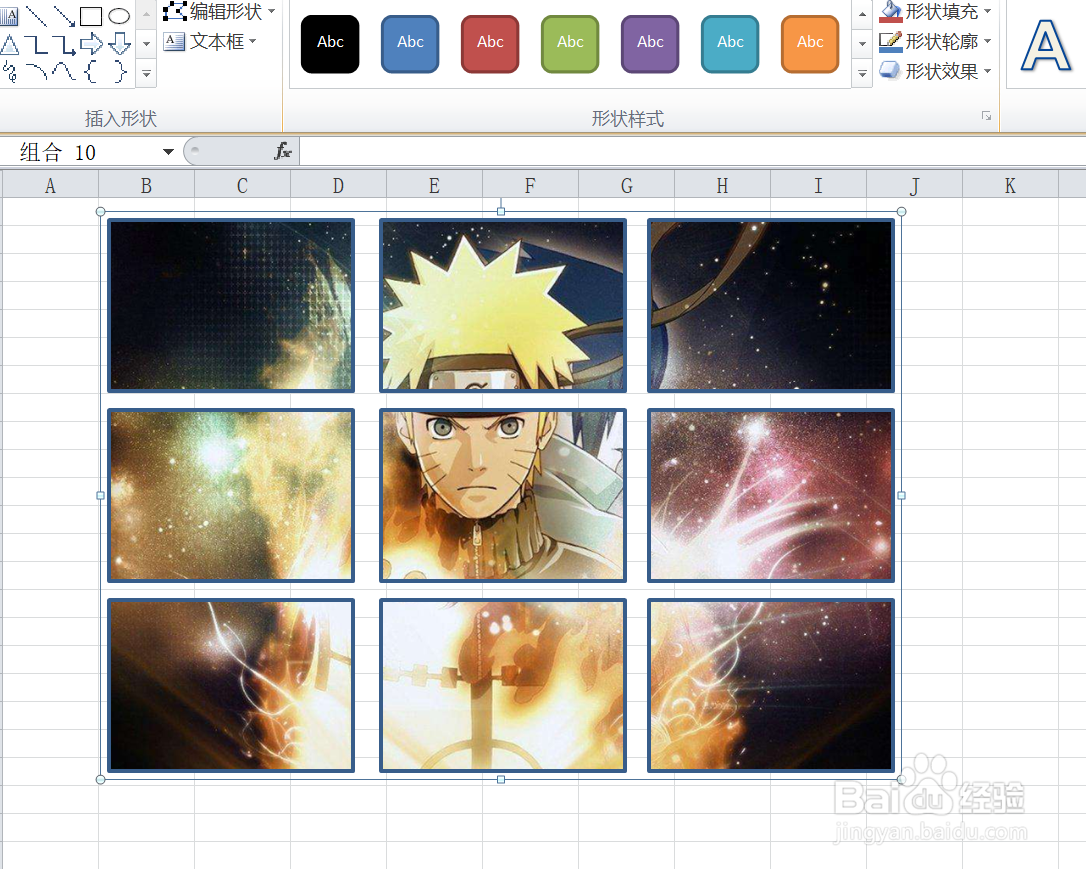The image size is (1086, 869).
Task: Select the arc shape
Action: click(36, 71)
